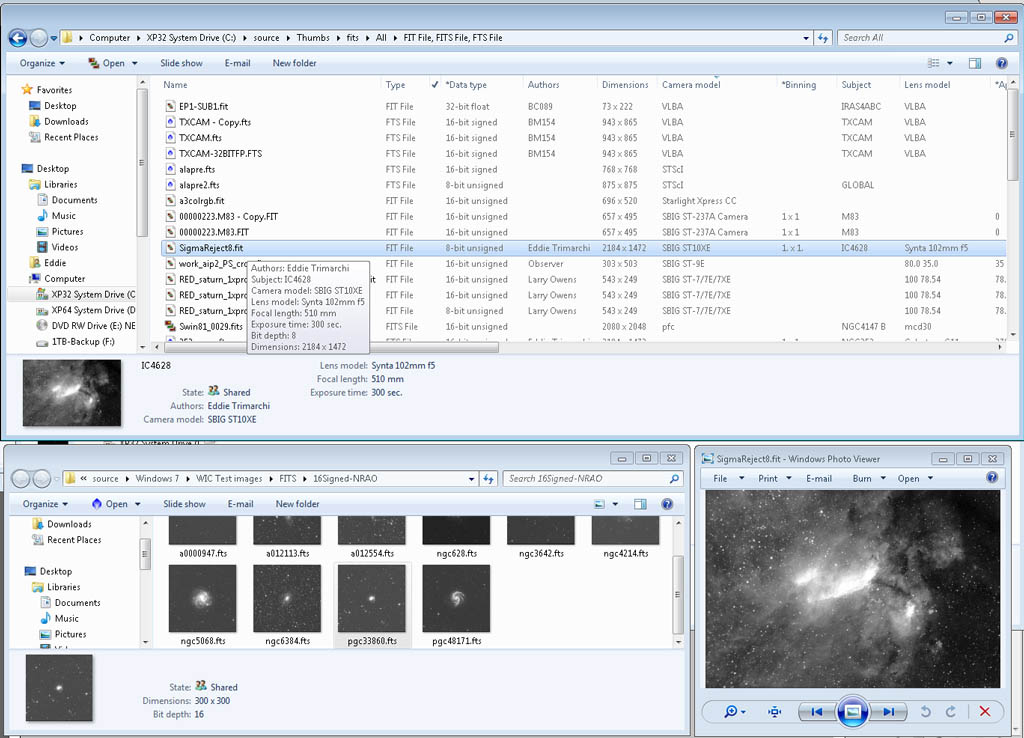Open Organize dropdown in top Explorer window
This screenshot has height=738, width=1024.
[x=43, y=63]
